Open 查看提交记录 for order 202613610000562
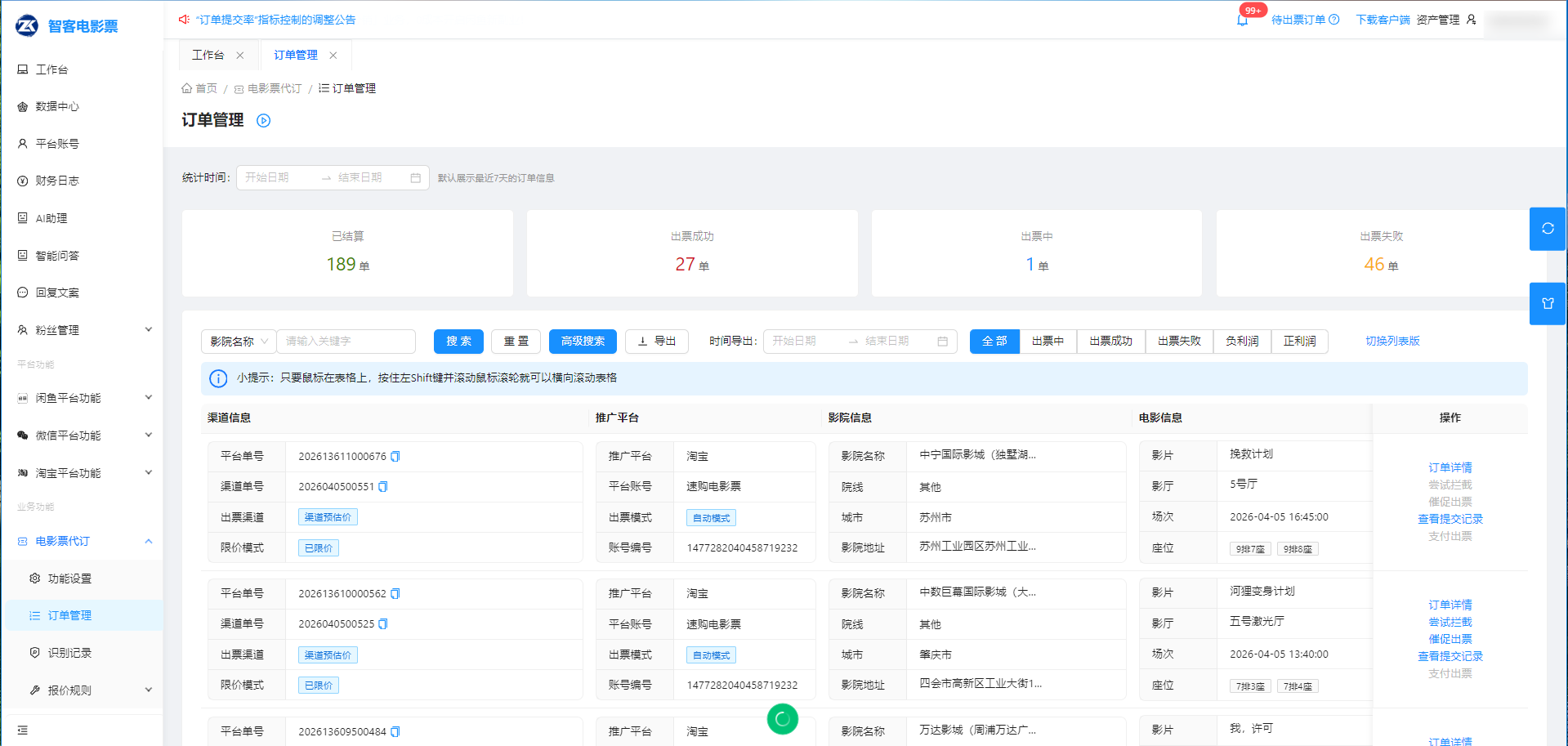The height and width of the screenshot is (746, 1568). pyautogui.click(x=1450, y=657)
